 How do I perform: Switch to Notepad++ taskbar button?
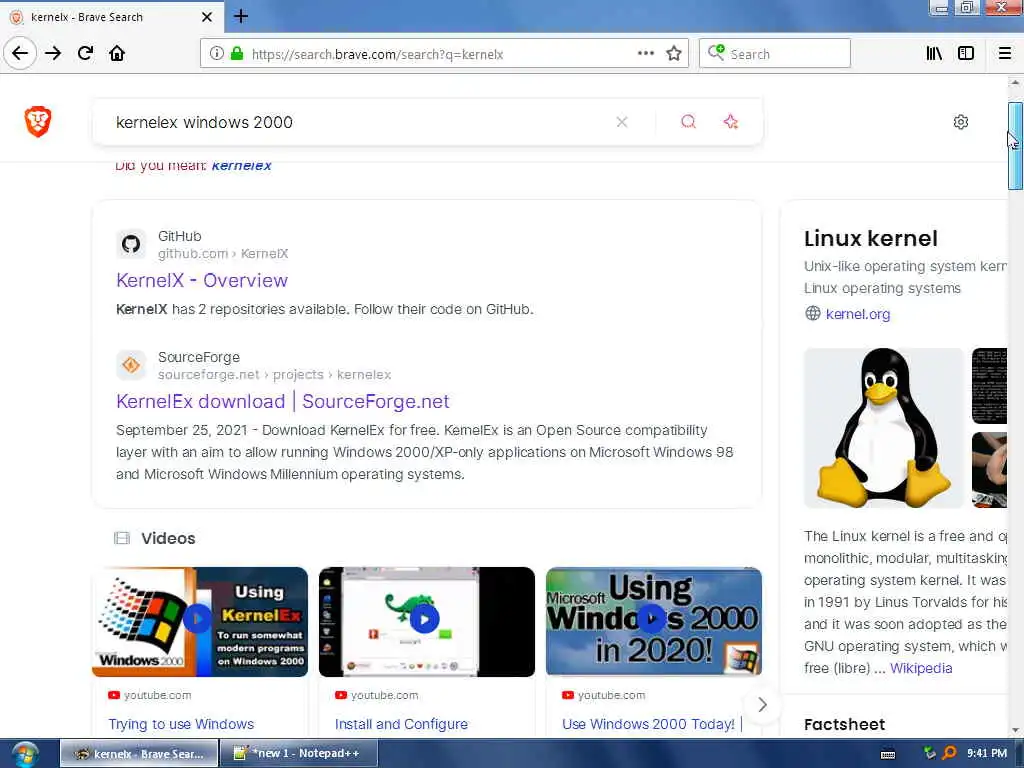(x=298, y=753)
